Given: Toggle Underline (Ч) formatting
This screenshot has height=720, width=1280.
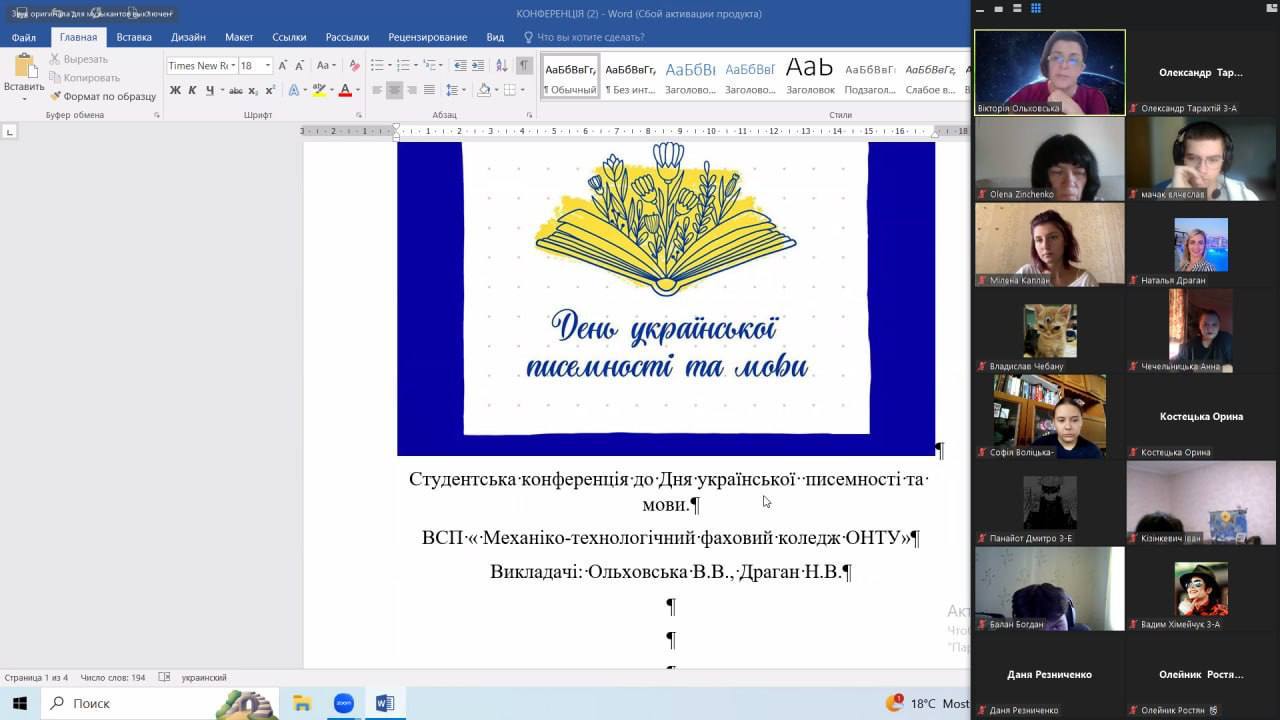Looking at the screenshot, I should click(x=209, y=90).
